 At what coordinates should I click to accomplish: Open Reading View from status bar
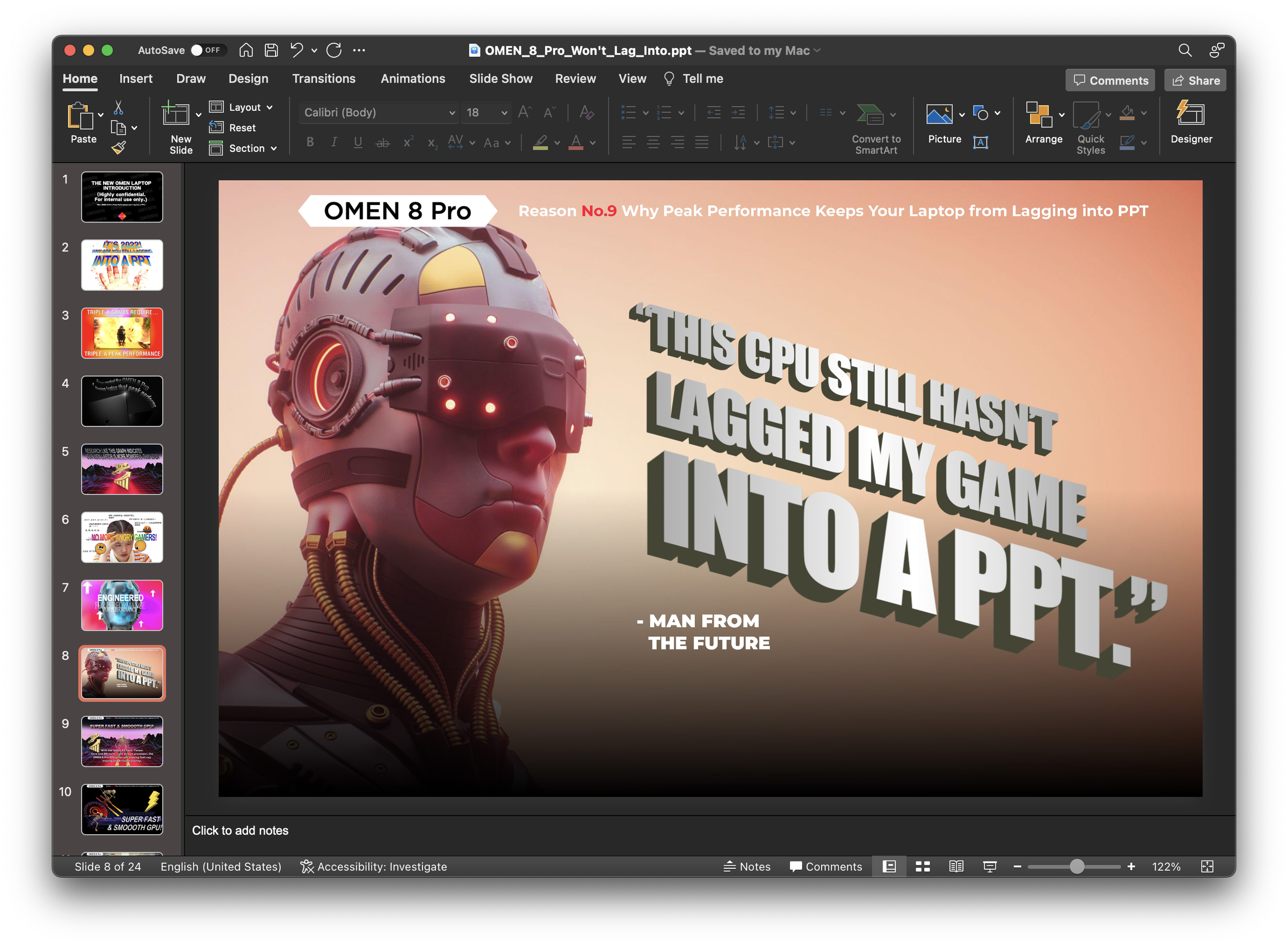click(x=956, y=866)
